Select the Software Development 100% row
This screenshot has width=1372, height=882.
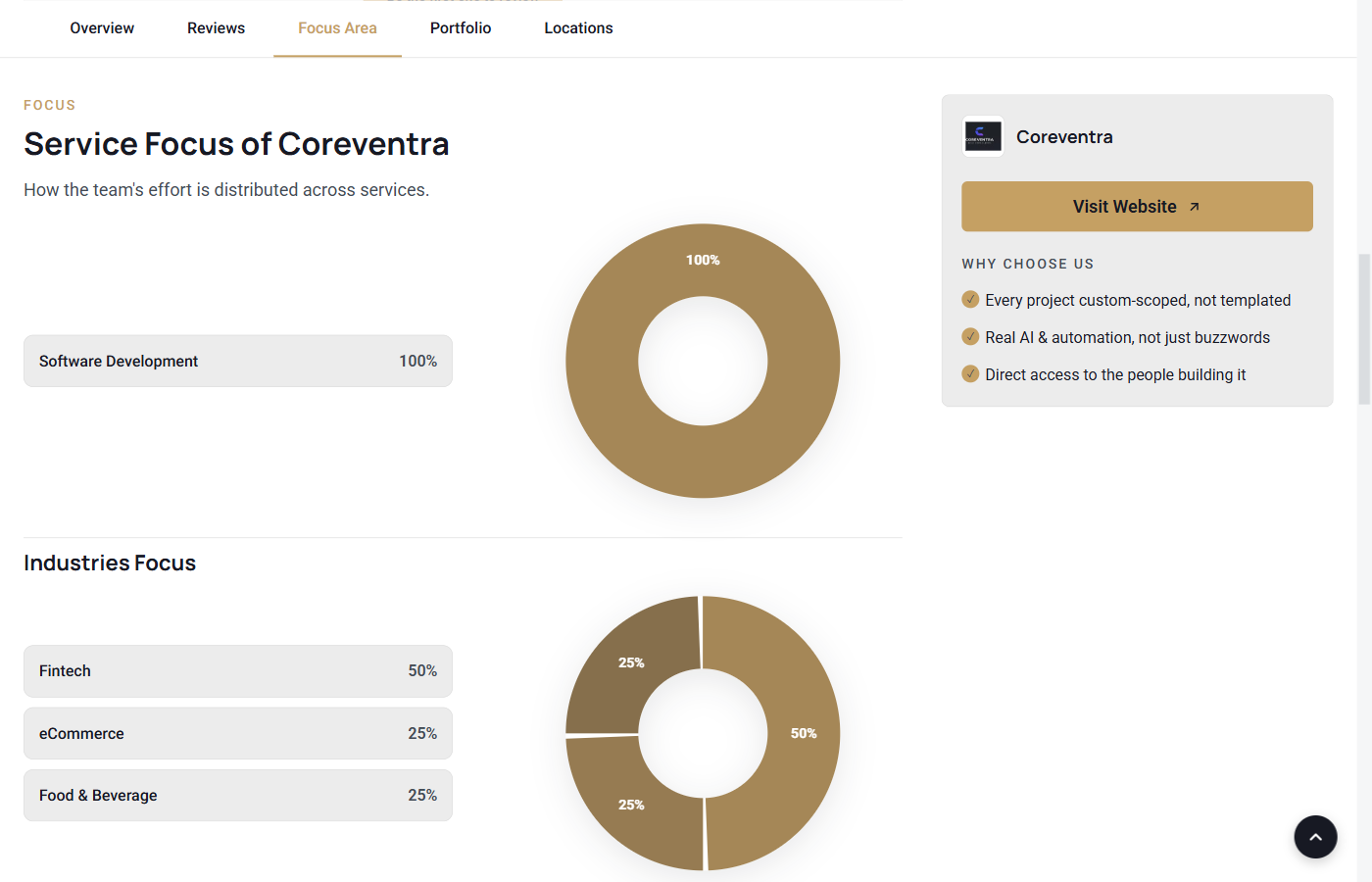(x=238, y=361)
